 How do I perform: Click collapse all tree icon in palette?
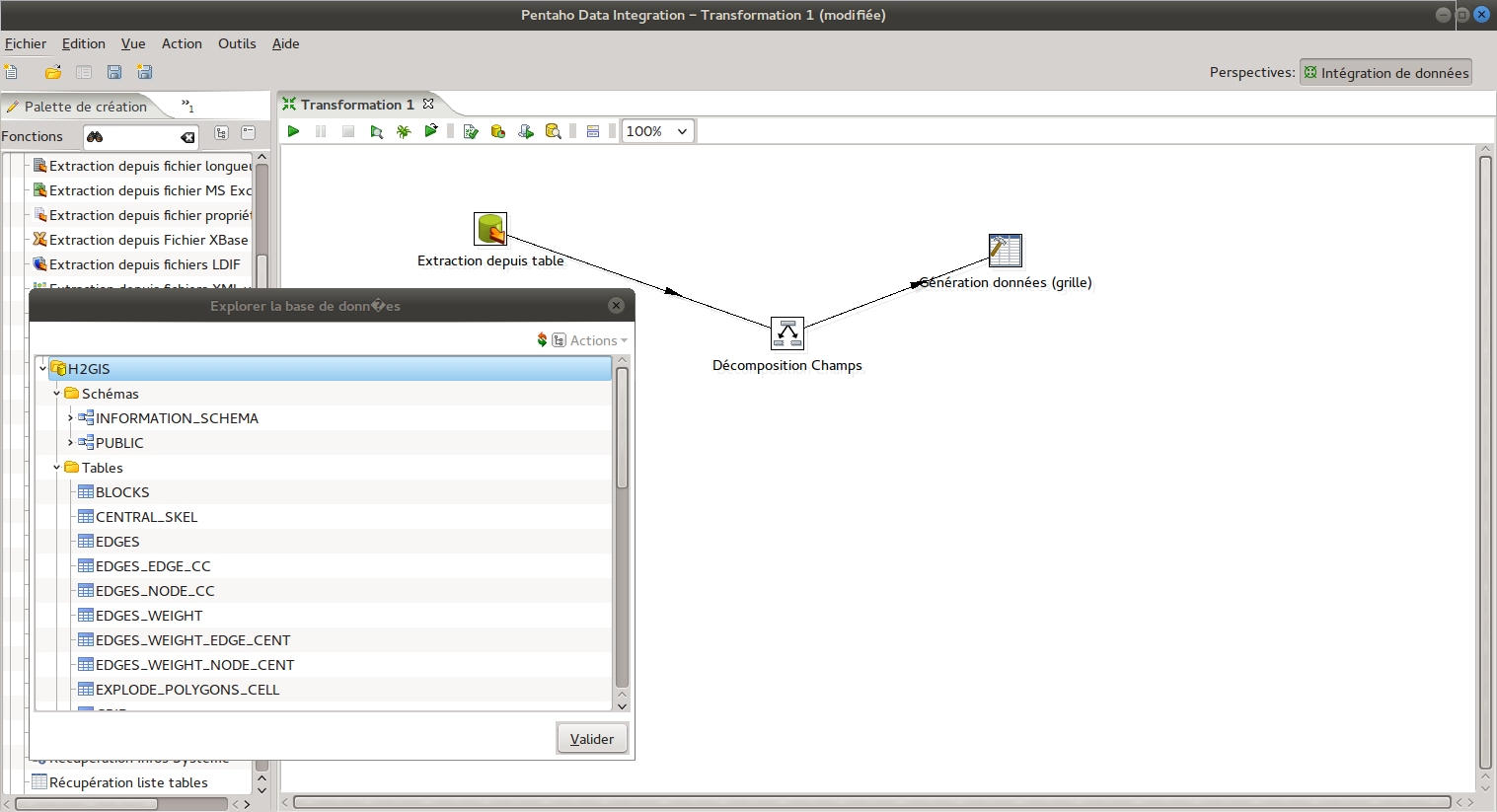point(249,133)
